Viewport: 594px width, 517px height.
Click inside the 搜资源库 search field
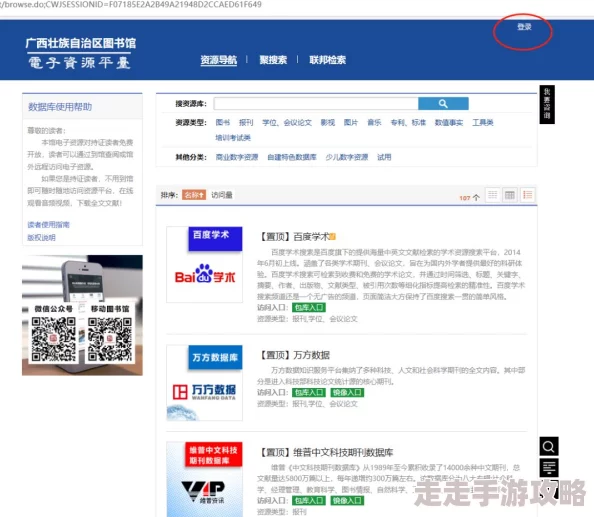pyautogui.click(x=316, y=103)
